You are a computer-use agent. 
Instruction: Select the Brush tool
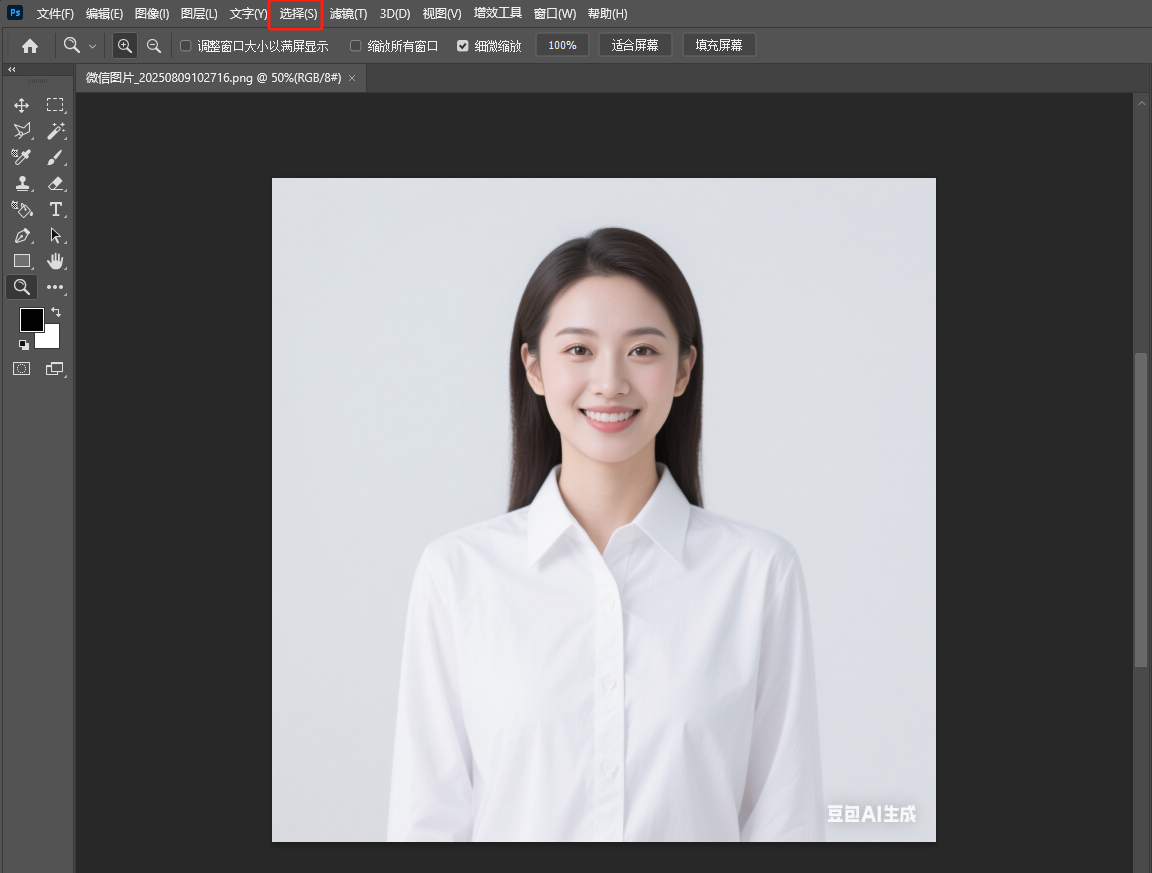(x=55, y=157)
